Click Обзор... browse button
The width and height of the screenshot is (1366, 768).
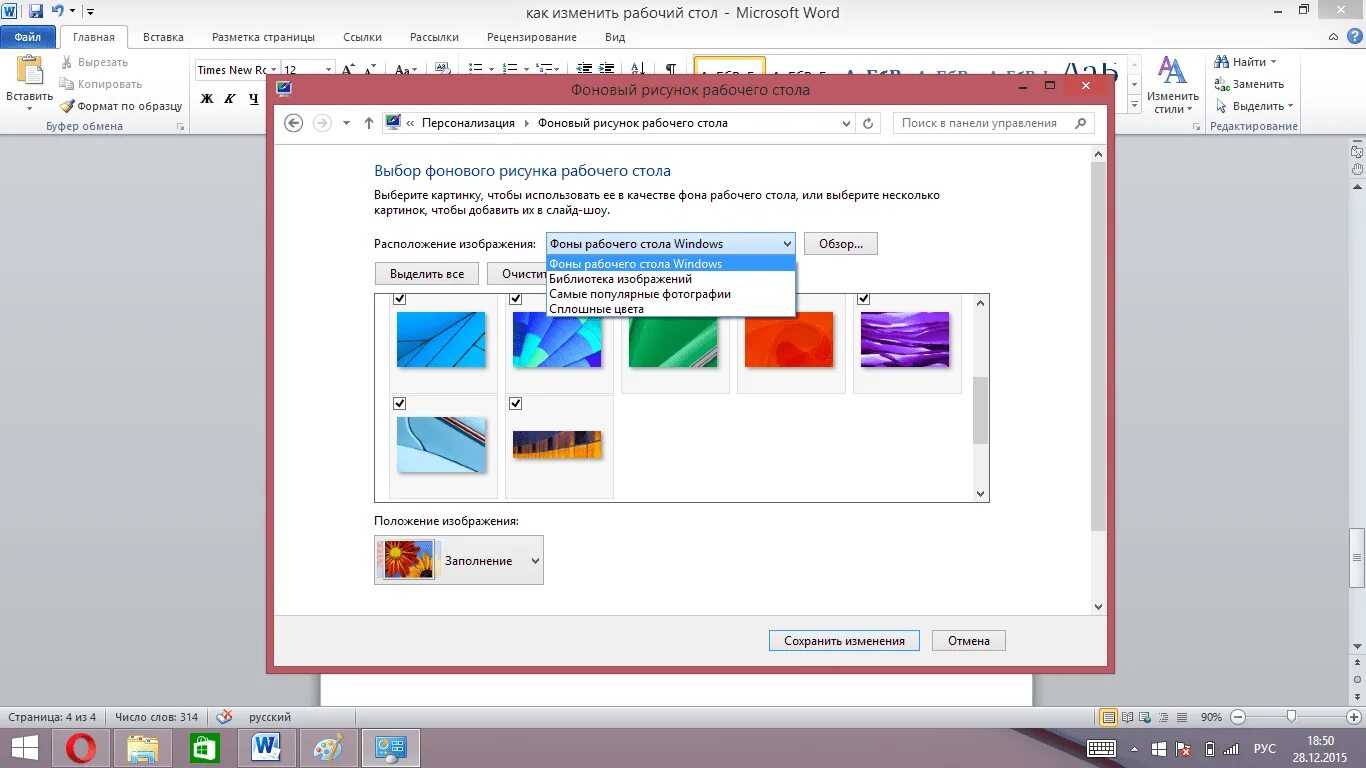coord(841,244)
